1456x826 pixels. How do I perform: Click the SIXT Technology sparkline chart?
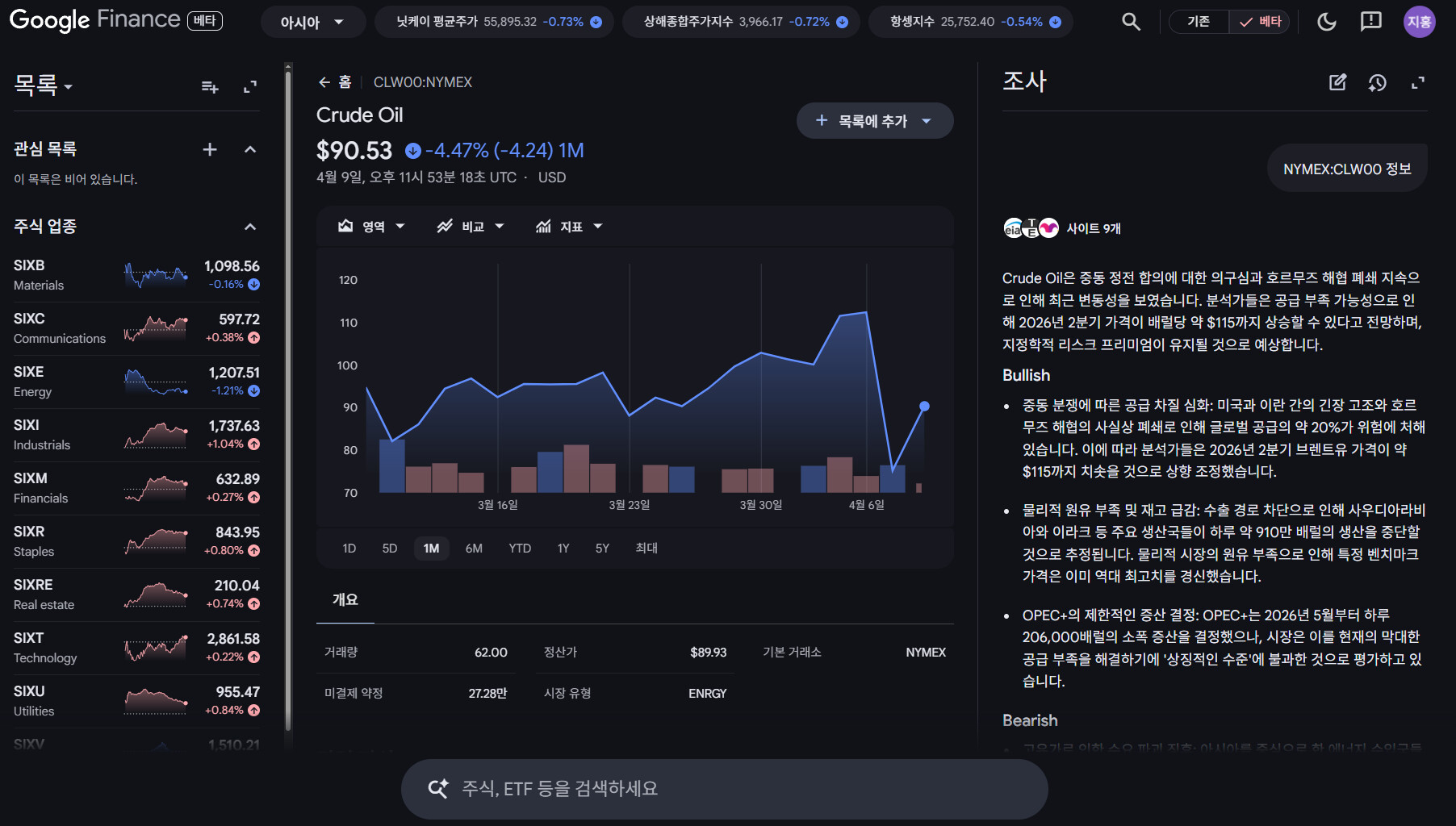pyautogui.click(x=157, y=648)
